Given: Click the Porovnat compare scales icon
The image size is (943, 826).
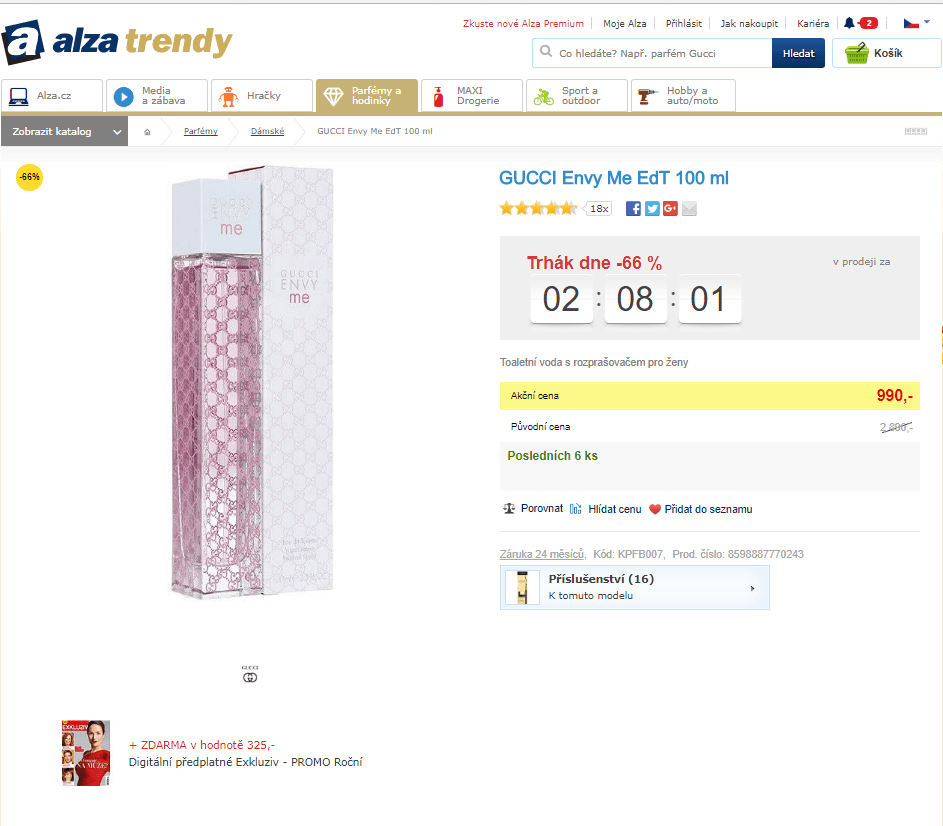Looking at the screenshot, I should pos(509,509).
